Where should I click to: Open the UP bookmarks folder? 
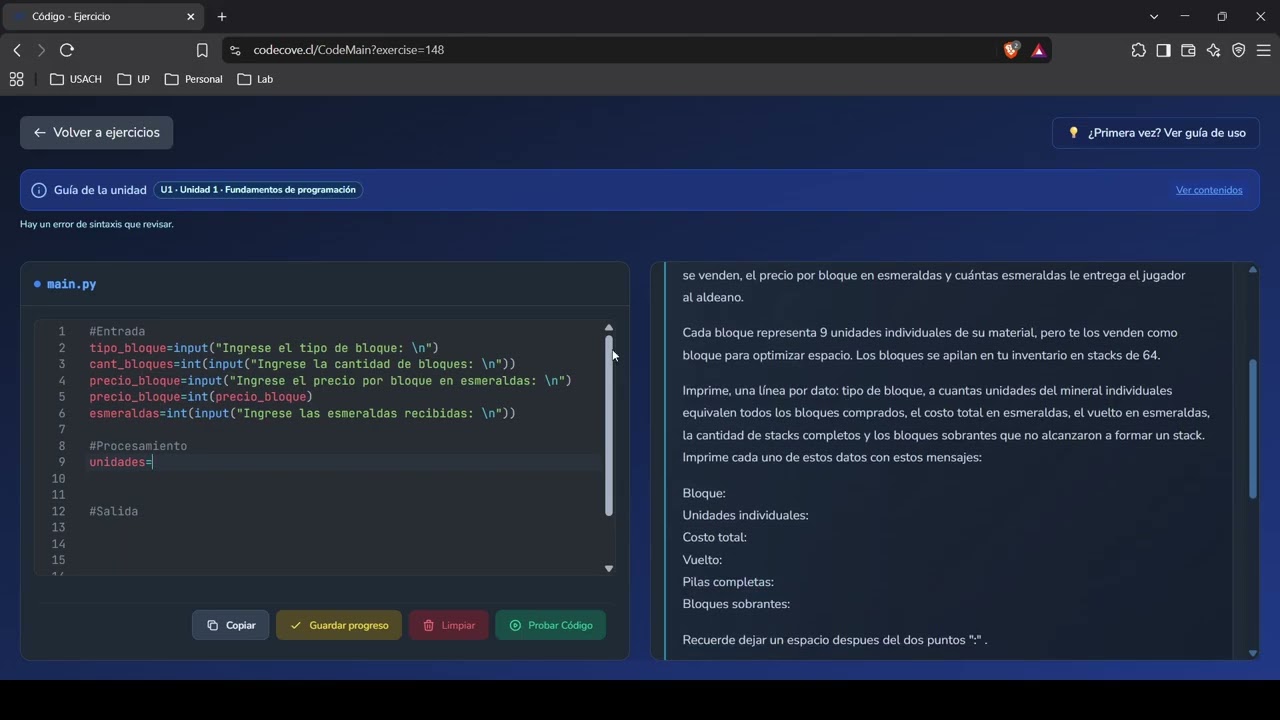click(x=133, y=79)
